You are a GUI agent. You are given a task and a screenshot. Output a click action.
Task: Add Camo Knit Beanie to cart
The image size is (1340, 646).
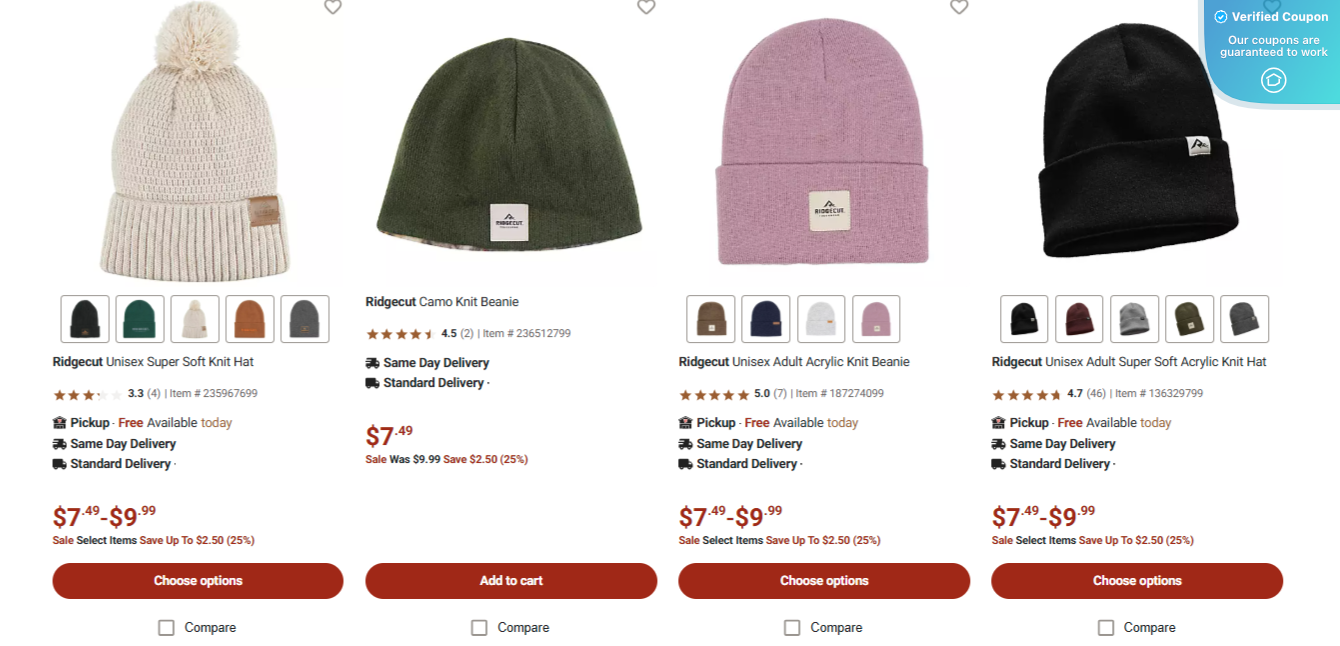pyautogui.click(x=511, y=581)
